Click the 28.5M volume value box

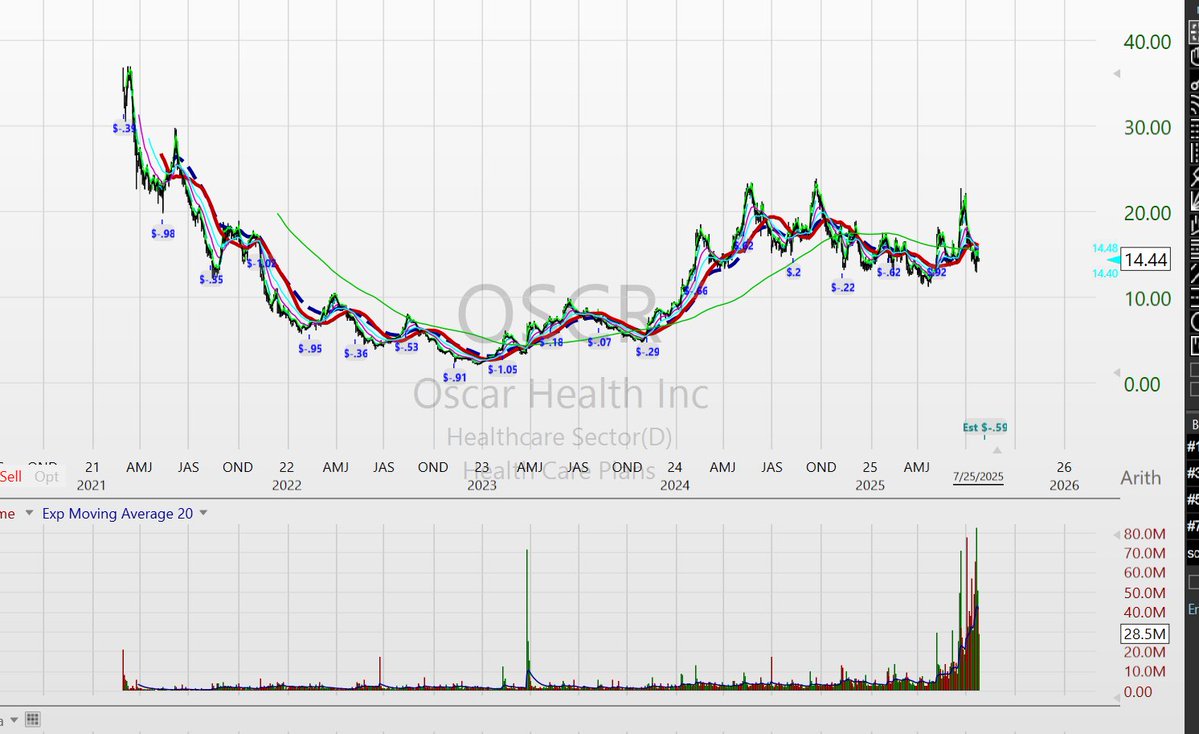[x=1145, y=634]
